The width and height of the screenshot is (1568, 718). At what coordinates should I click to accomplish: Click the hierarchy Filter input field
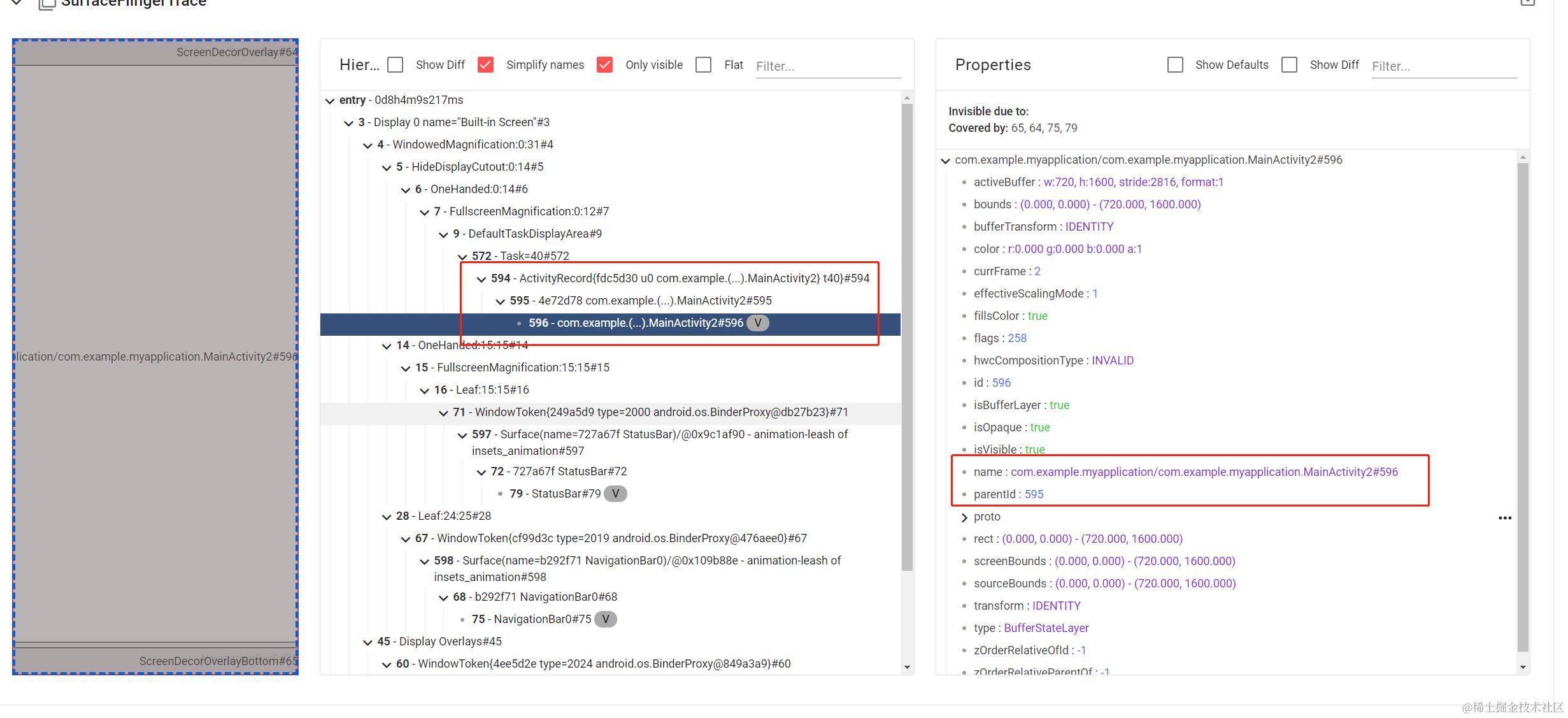[827, 66]
